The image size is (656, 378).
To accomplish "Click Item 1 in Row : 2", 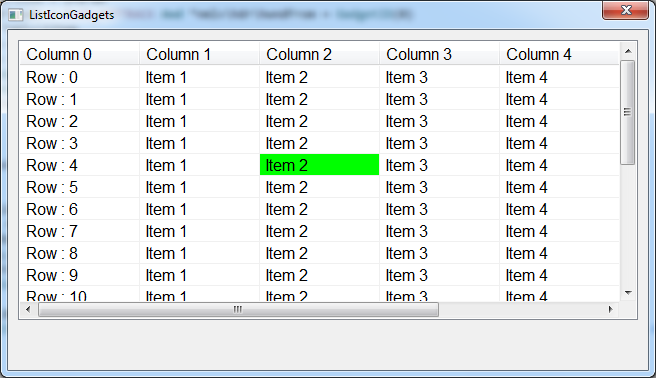I will pos(200,121).
